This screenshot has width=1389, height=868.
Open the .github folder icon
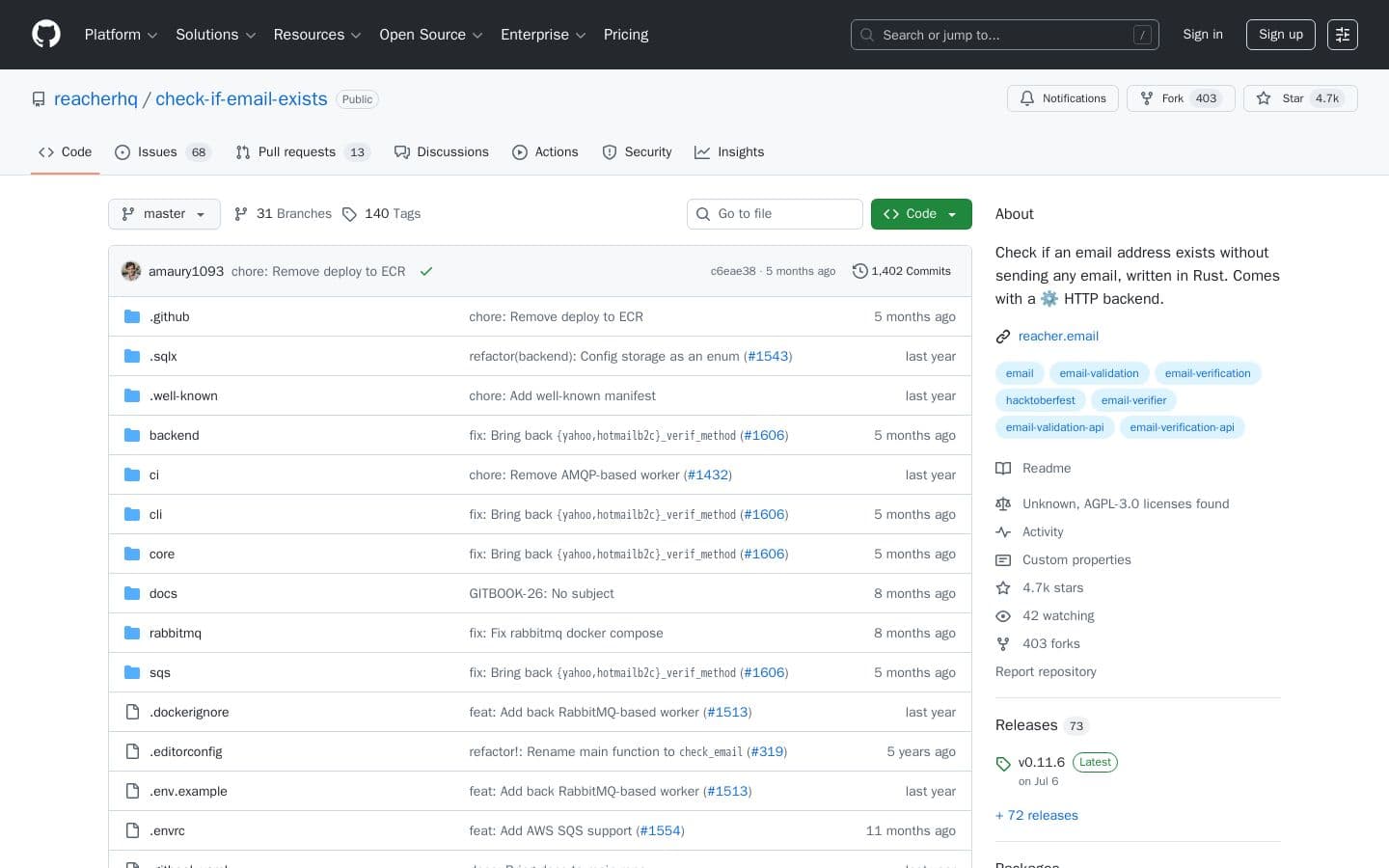click(132, 316)
